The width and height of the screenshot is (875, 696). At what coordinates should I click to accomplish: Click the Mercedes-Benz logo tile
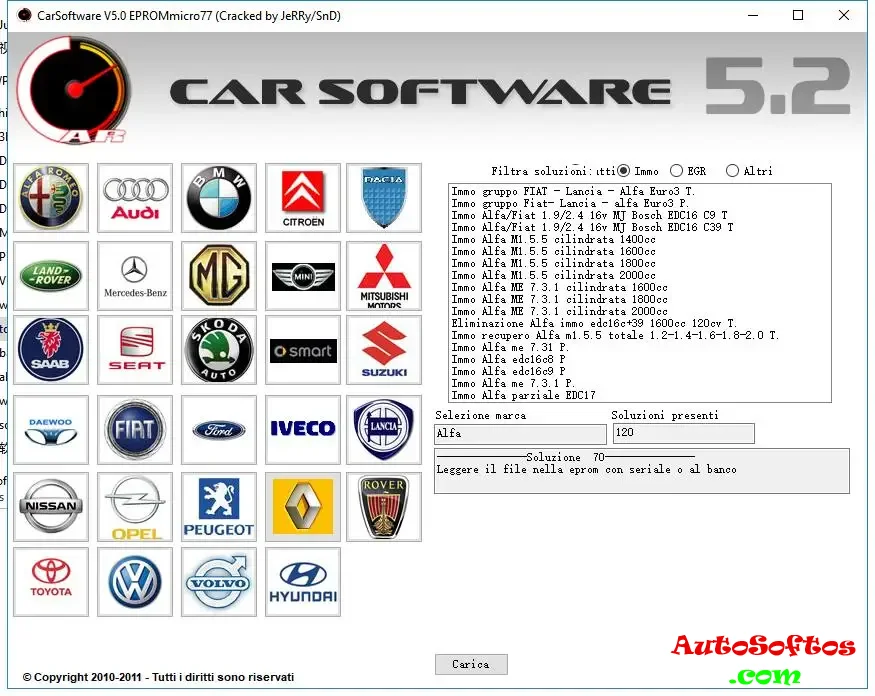click(x=134, y=275)
